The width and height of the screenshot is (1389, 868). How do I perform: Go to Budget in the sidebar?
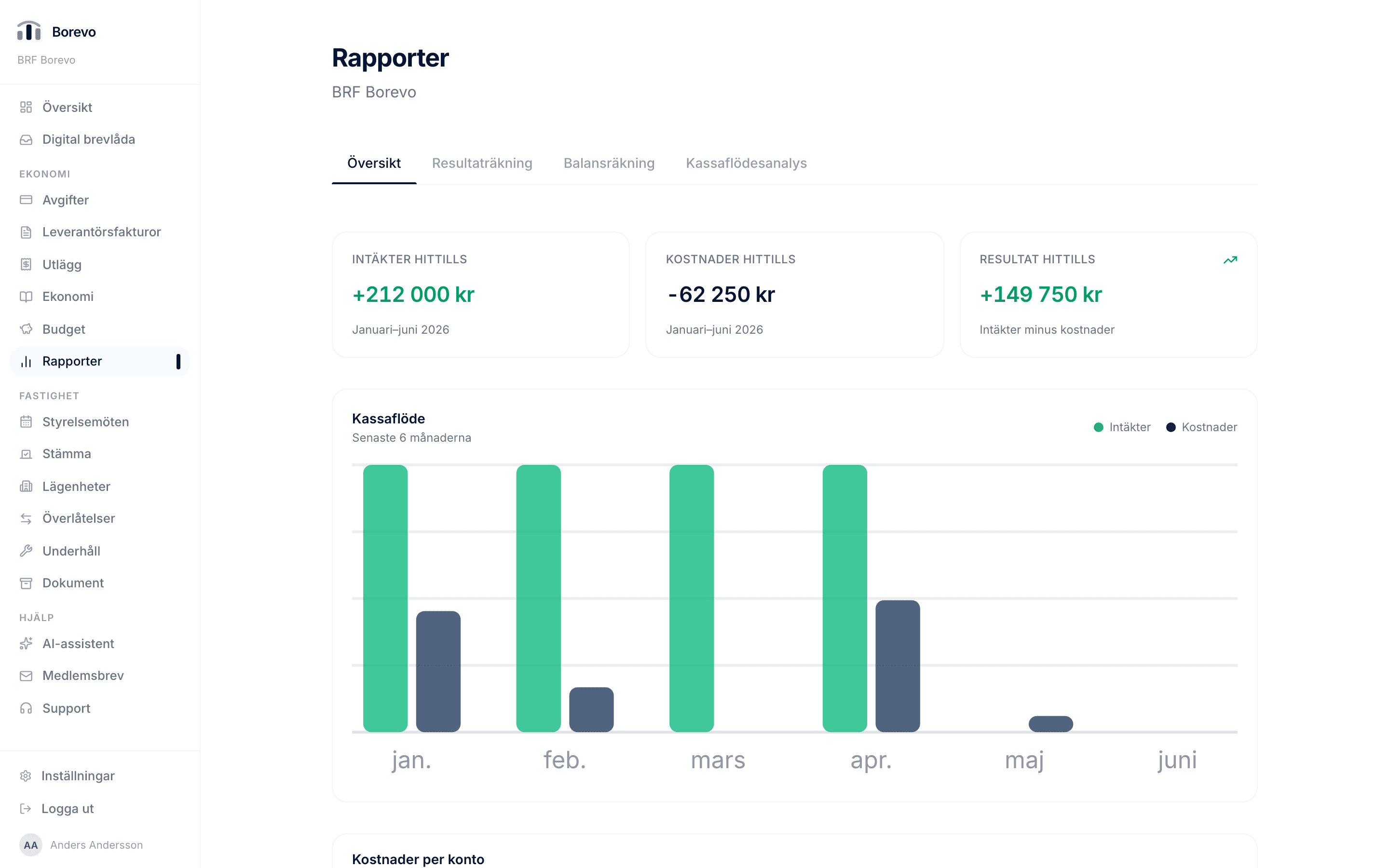click(x=99, y=329)
